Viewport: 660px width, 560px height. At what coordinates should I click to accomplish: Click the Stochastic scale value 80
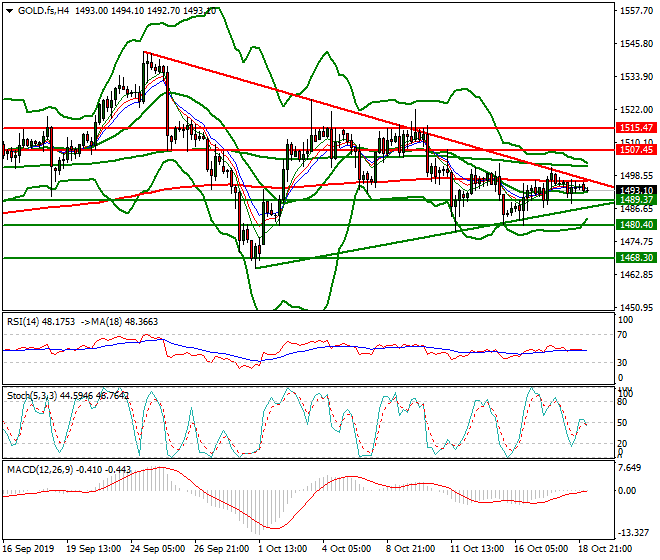pos(622,402)
